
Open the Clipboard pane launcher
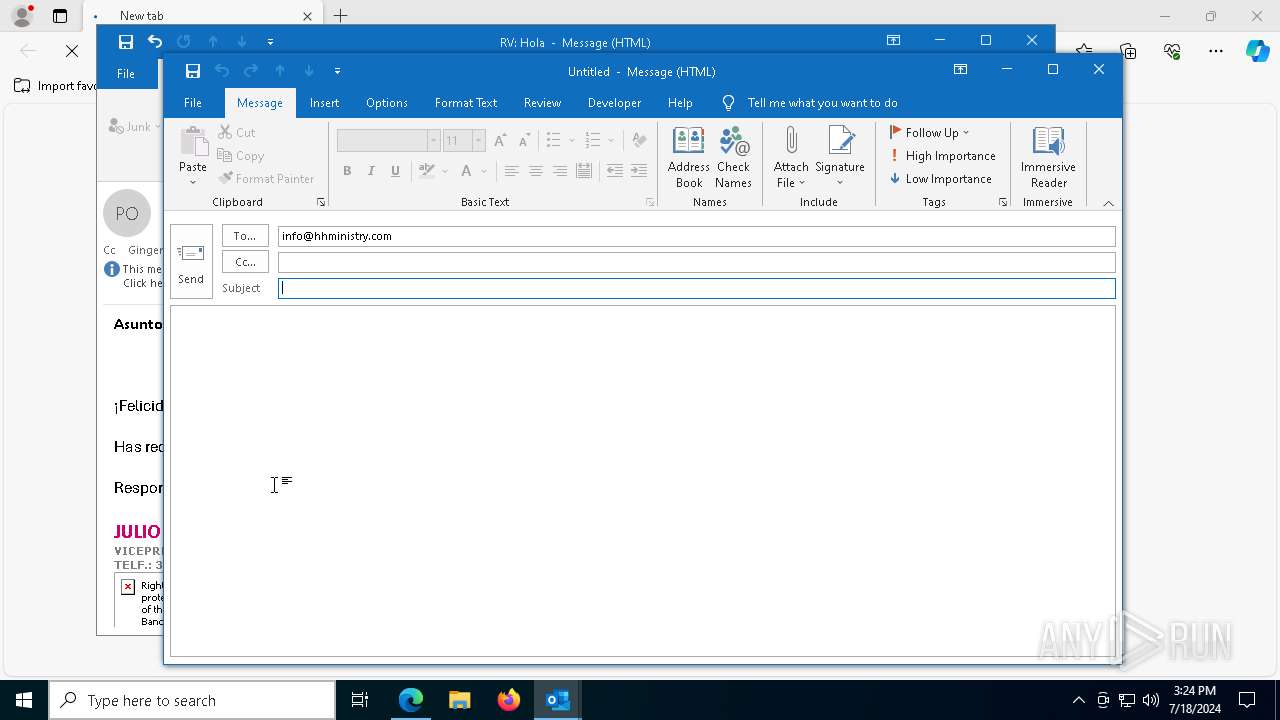[321, 202]
